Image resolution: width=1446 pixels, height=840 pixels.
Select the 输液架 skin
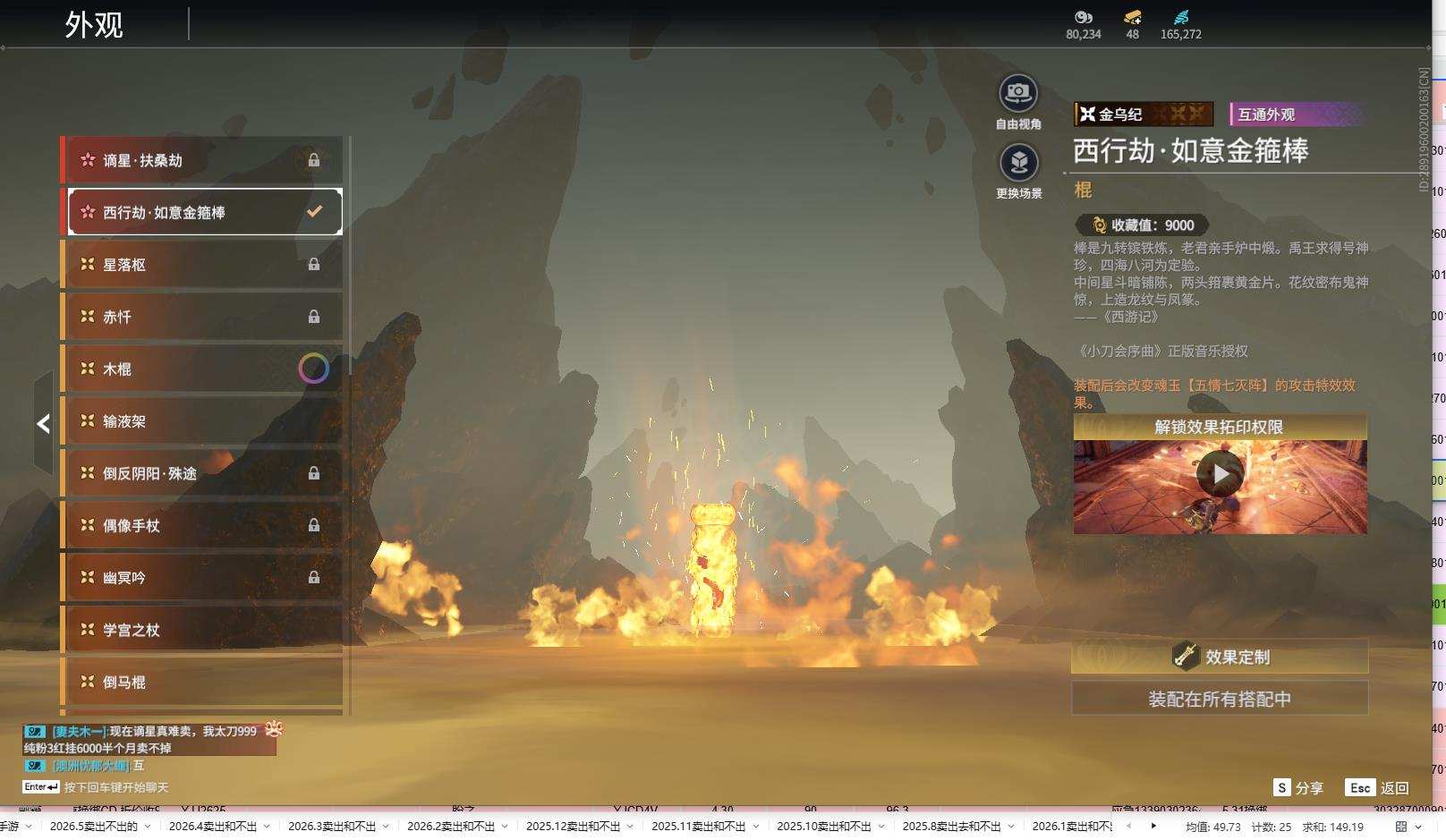tap(202, 421)
